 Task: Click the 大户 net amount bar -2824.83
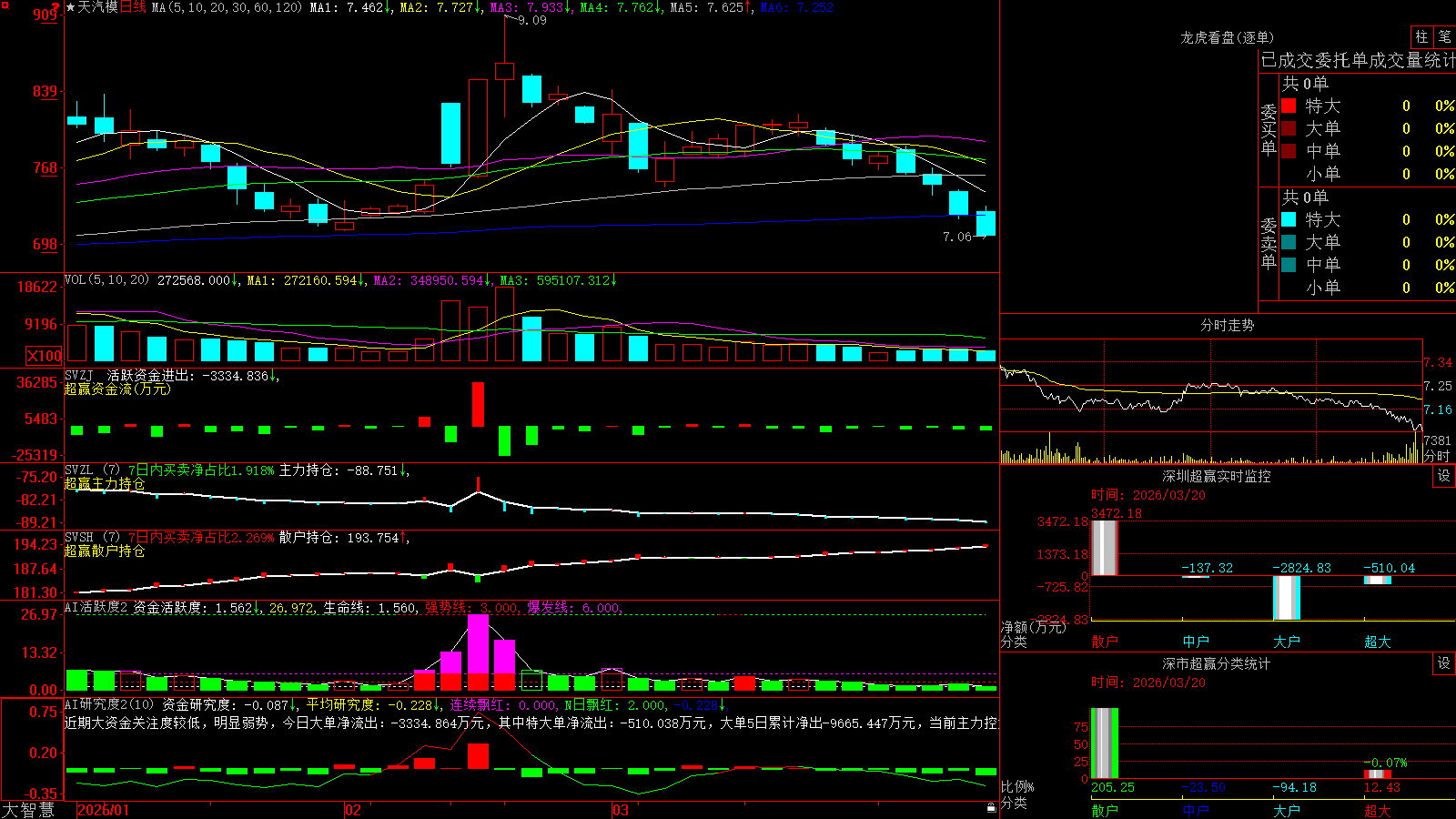point(1287,598)
